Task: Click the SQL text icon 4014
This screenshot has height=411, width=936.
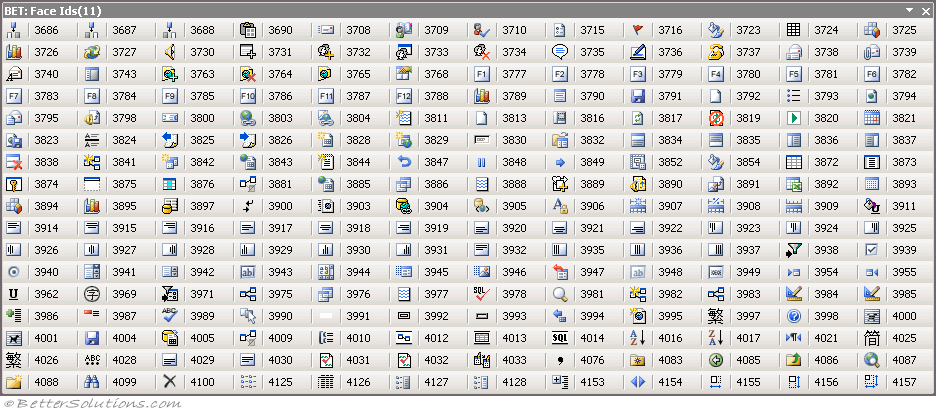Action: pyautogui.click(x=560, y=338)
